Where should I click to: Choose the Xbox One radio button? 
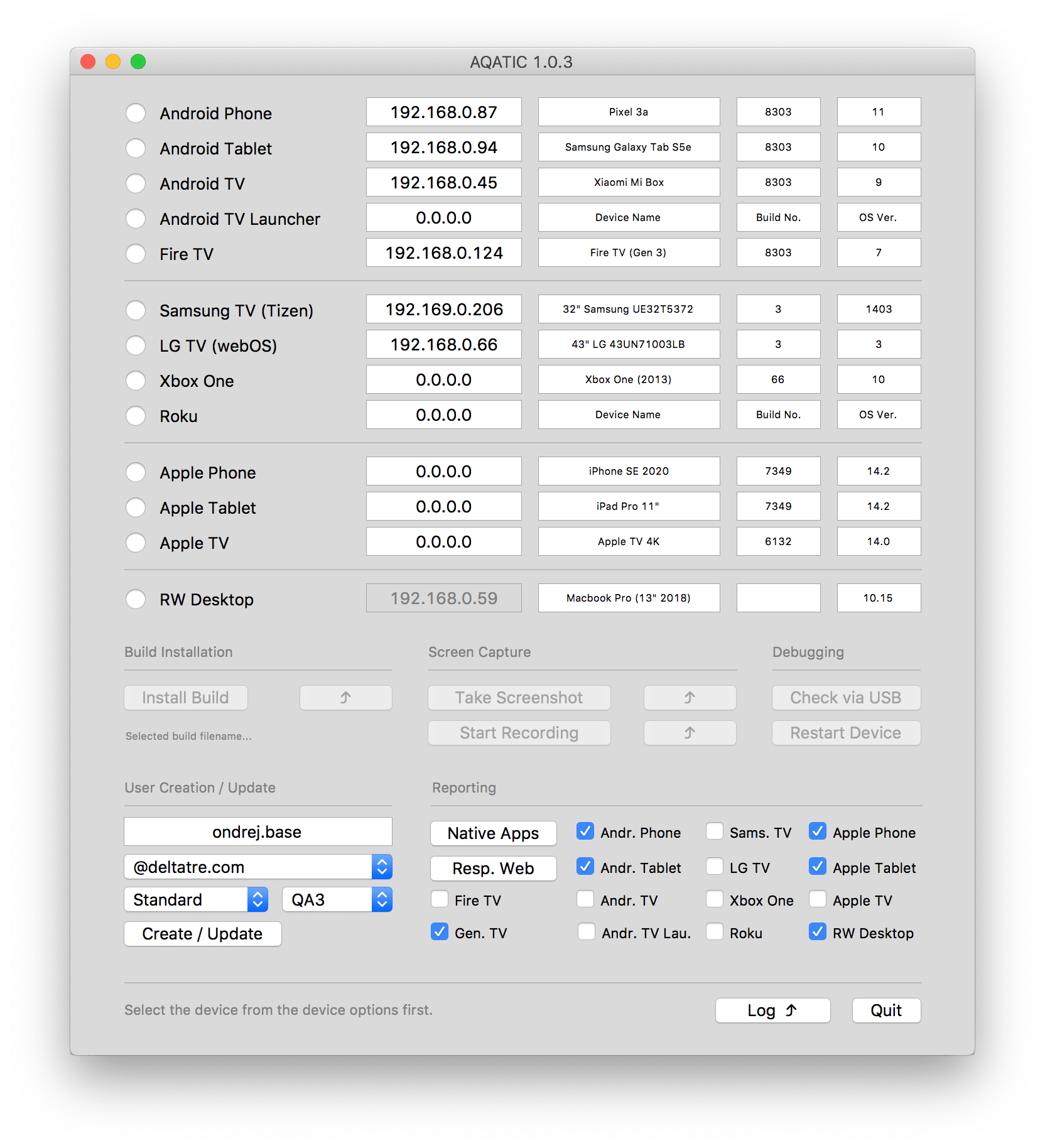tap(136, 381)
